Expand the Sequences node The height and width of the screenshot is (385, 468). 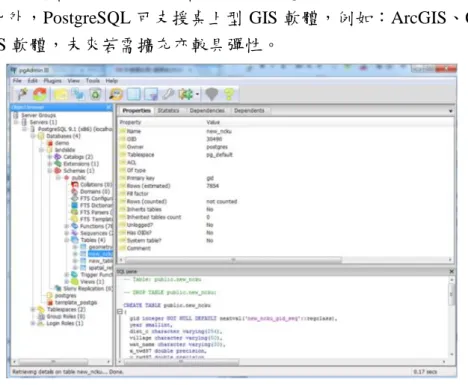(67, 233)
